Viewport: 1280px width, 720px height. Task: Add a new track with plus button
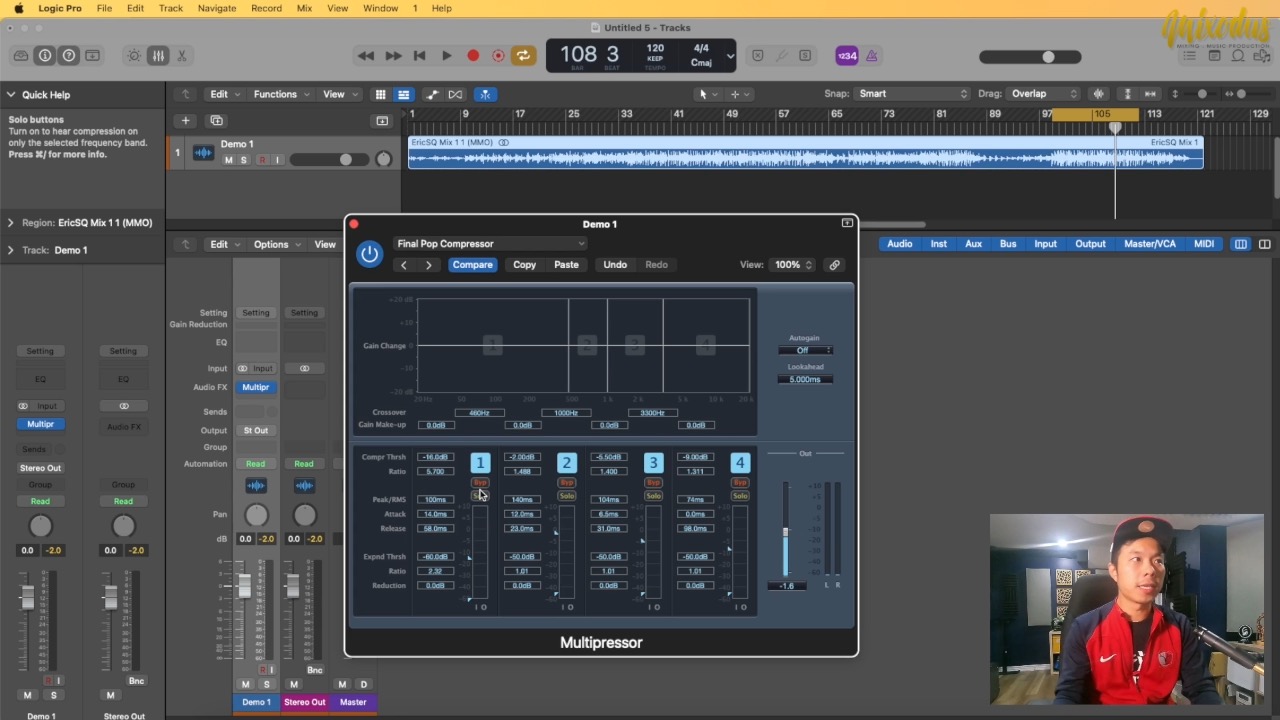pyautogui.click(x=185, y=121)
